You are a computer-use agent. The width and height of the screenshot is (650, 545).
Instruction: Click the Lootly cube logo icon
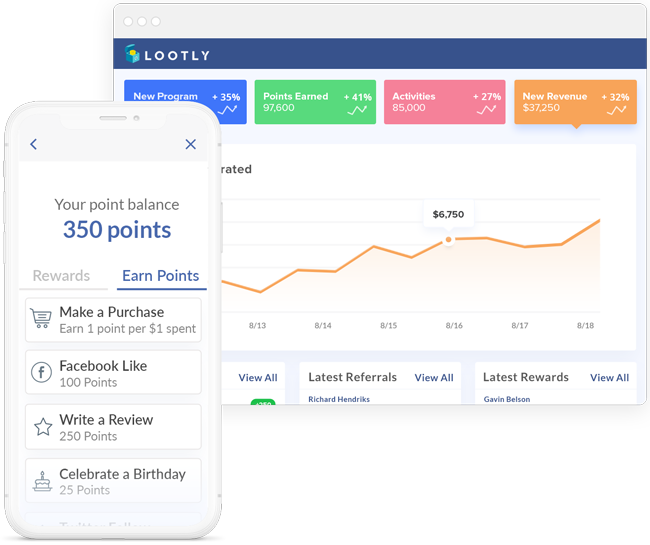132,54
